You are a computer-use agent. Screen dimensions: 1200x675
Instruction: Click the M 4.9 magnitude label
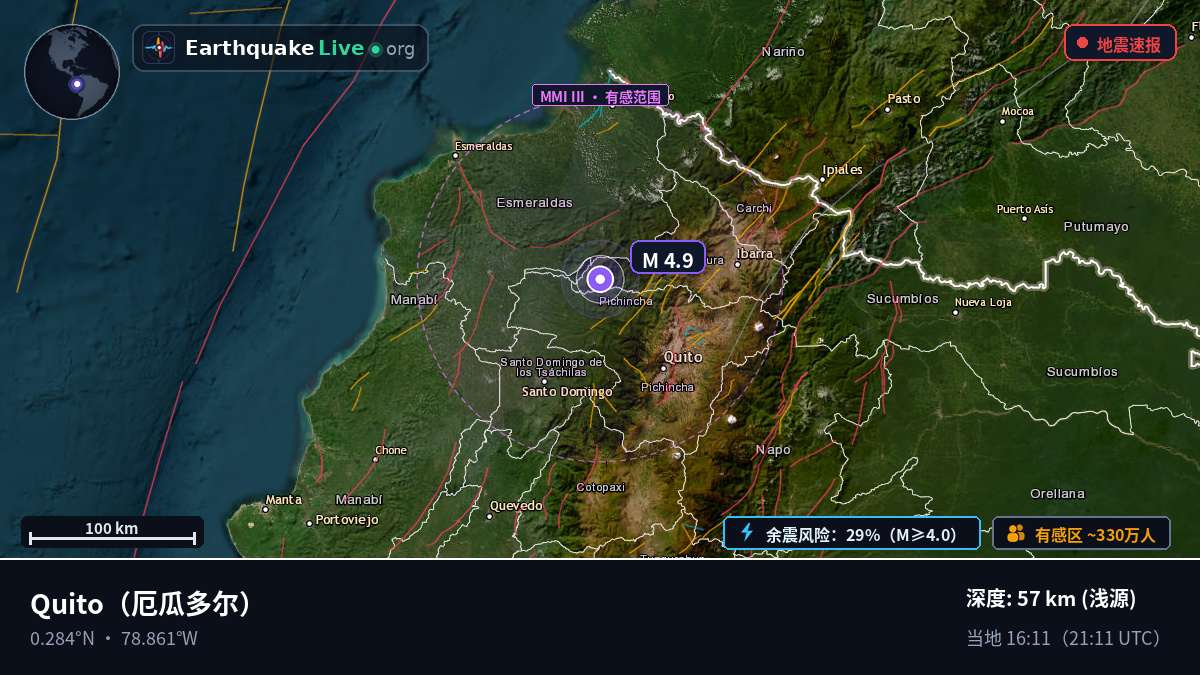668,260
